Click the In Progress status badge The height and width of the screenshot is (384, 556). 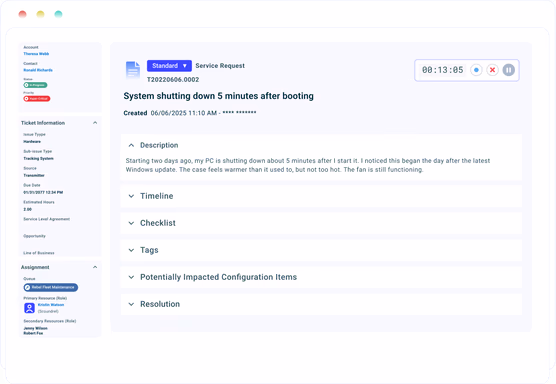[x=35, y=85]
